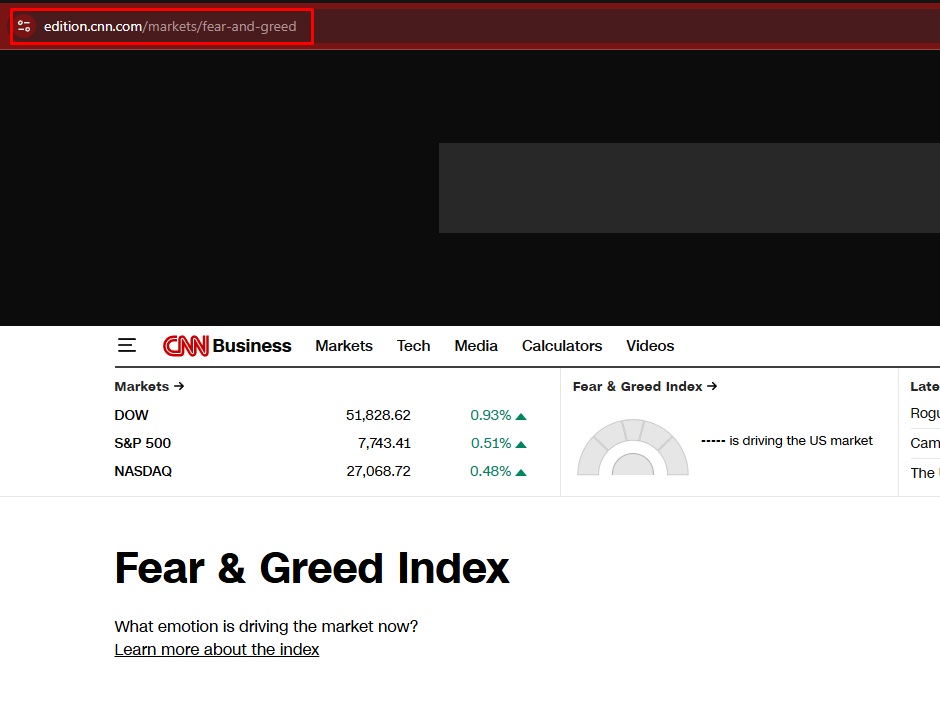Open the Media nav item
Viewport: 940px width, 728px height.
(x=476, y=346)
